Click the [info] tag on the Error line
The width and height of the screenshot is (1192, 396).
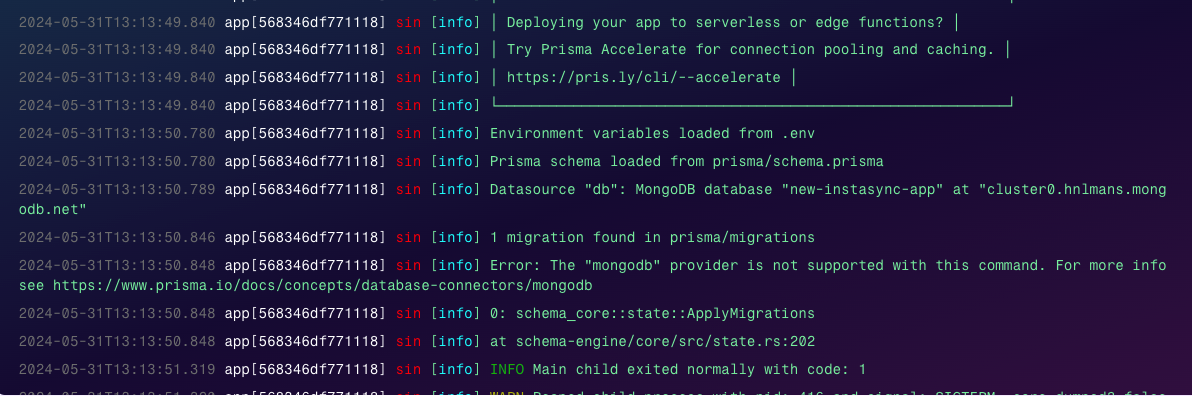click(455, 266)
